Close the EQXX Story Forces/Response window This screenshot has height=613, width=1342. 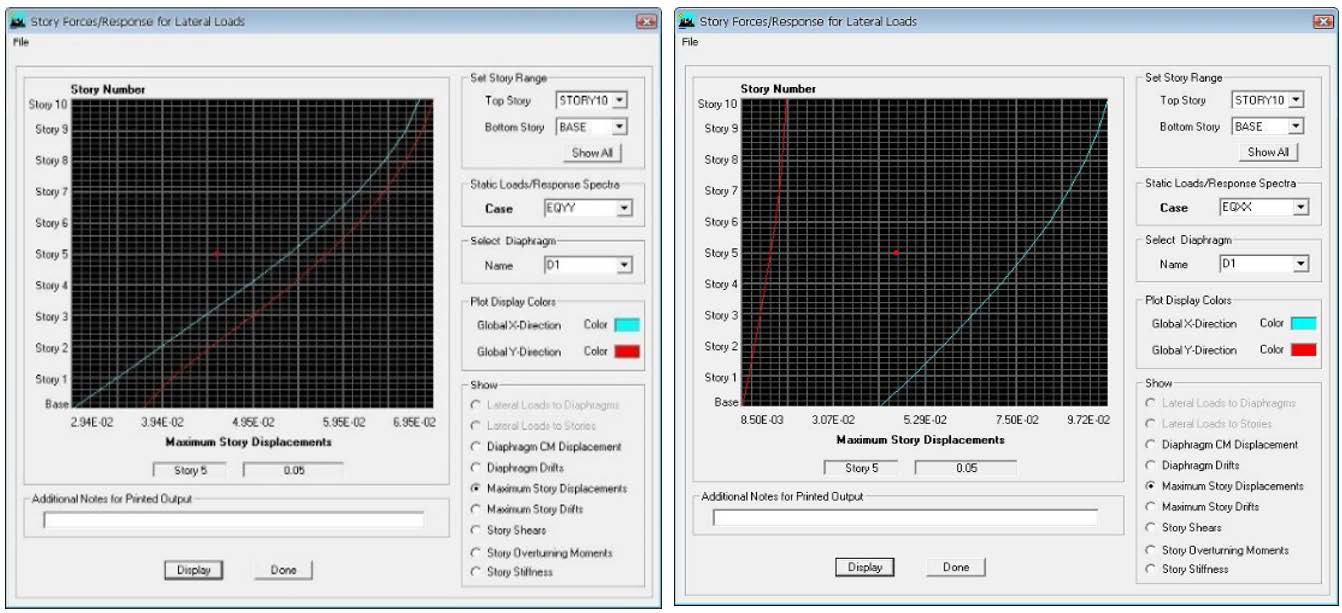(1323, 21)
